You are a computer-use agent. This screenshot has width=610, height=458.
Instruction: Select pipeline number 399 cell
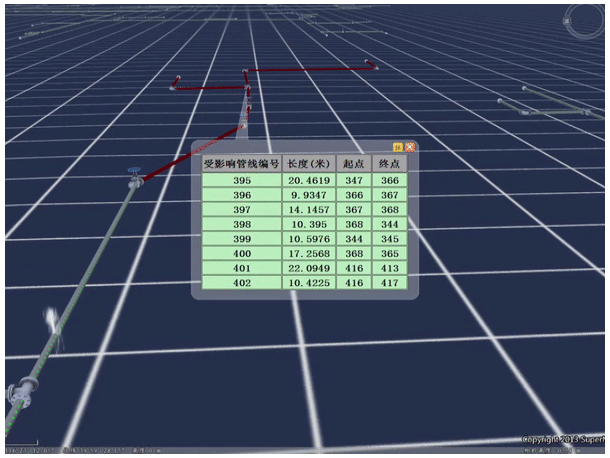point(242,239)
